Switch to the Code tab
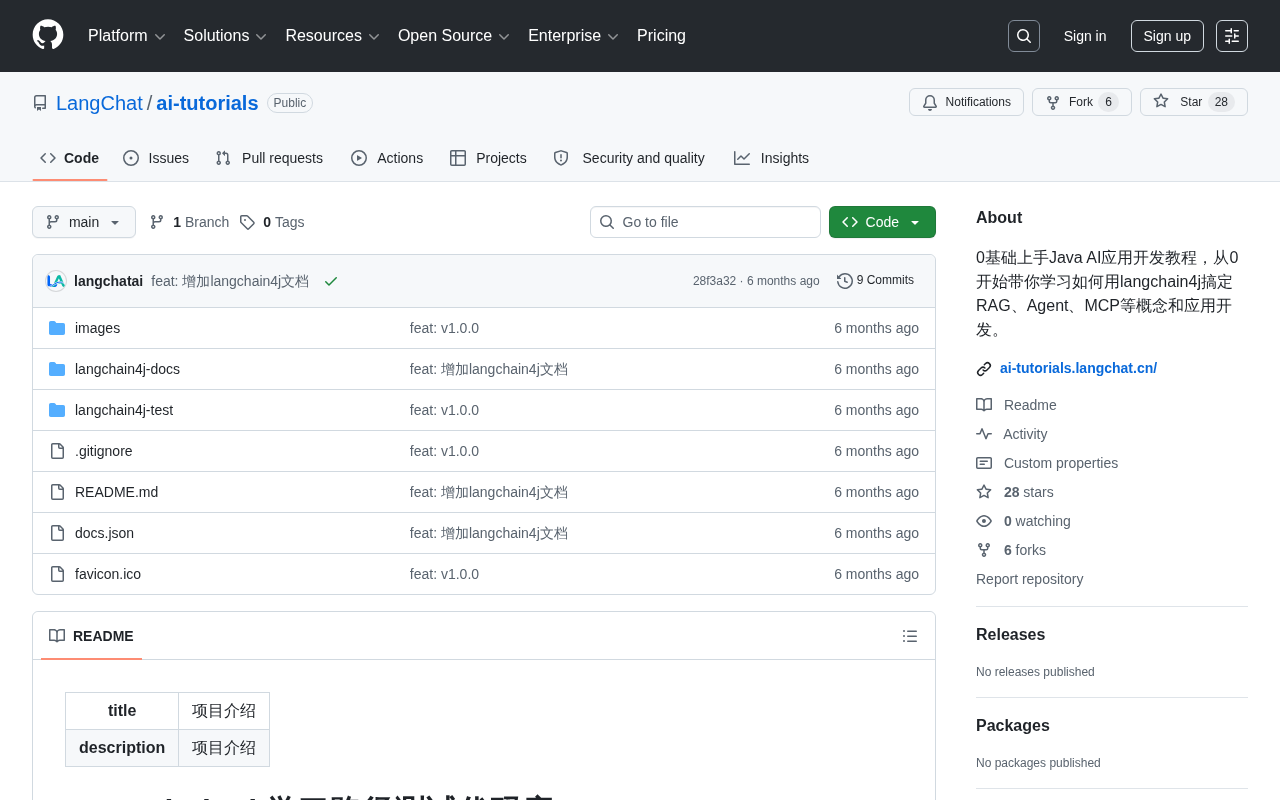 (x=70, y=158)
